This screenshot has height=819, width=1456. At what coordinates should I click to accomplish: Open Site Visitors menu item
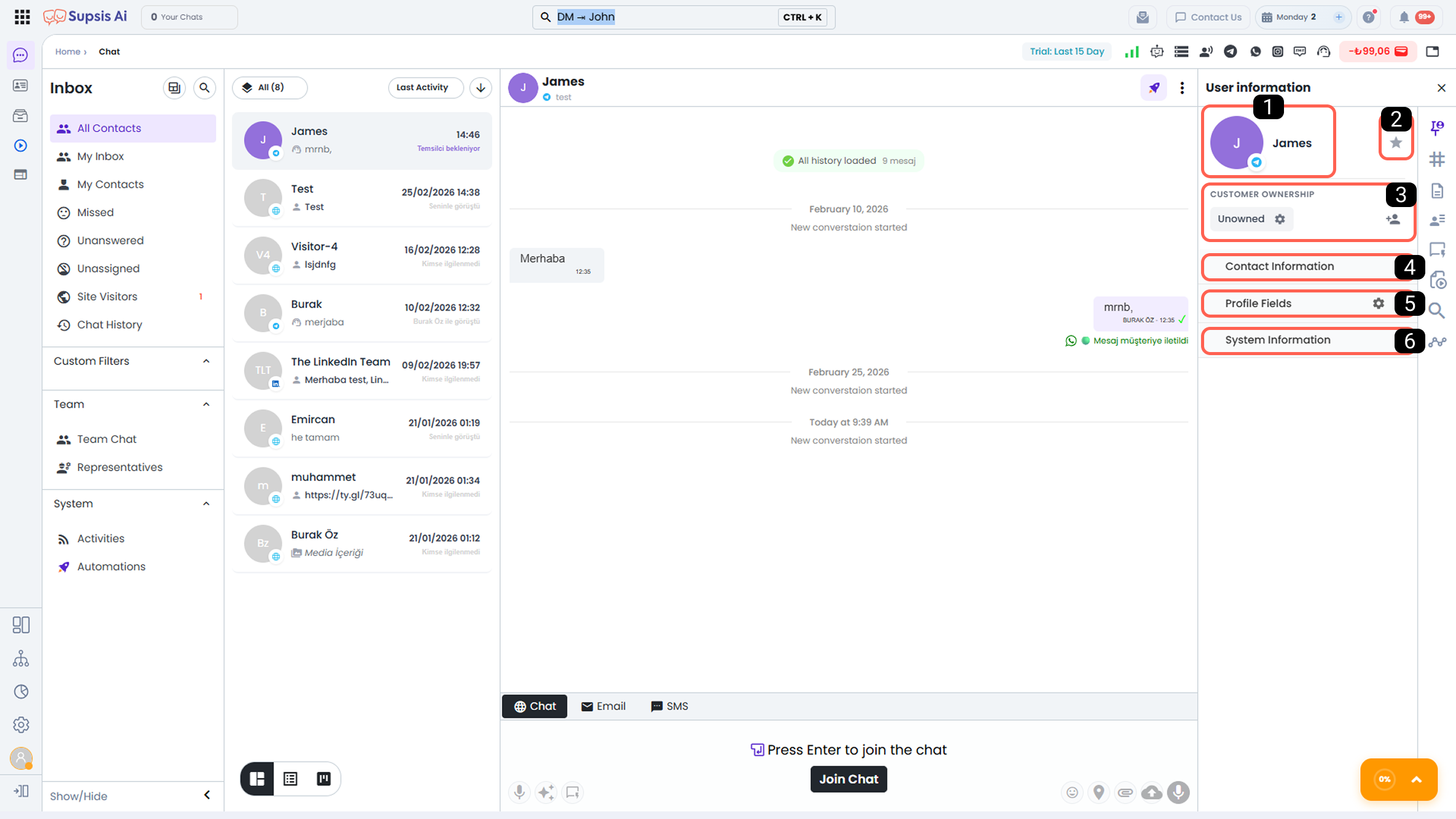click(133, 297)
